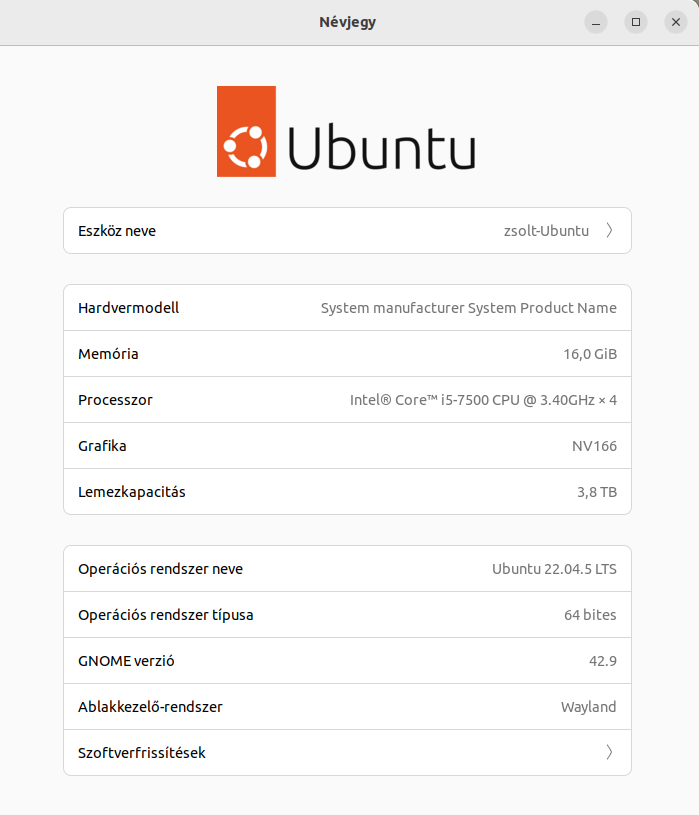Click the Ubuntu wordmark text
This screenshot has height=815, width=699.
[x=381, y=146]
